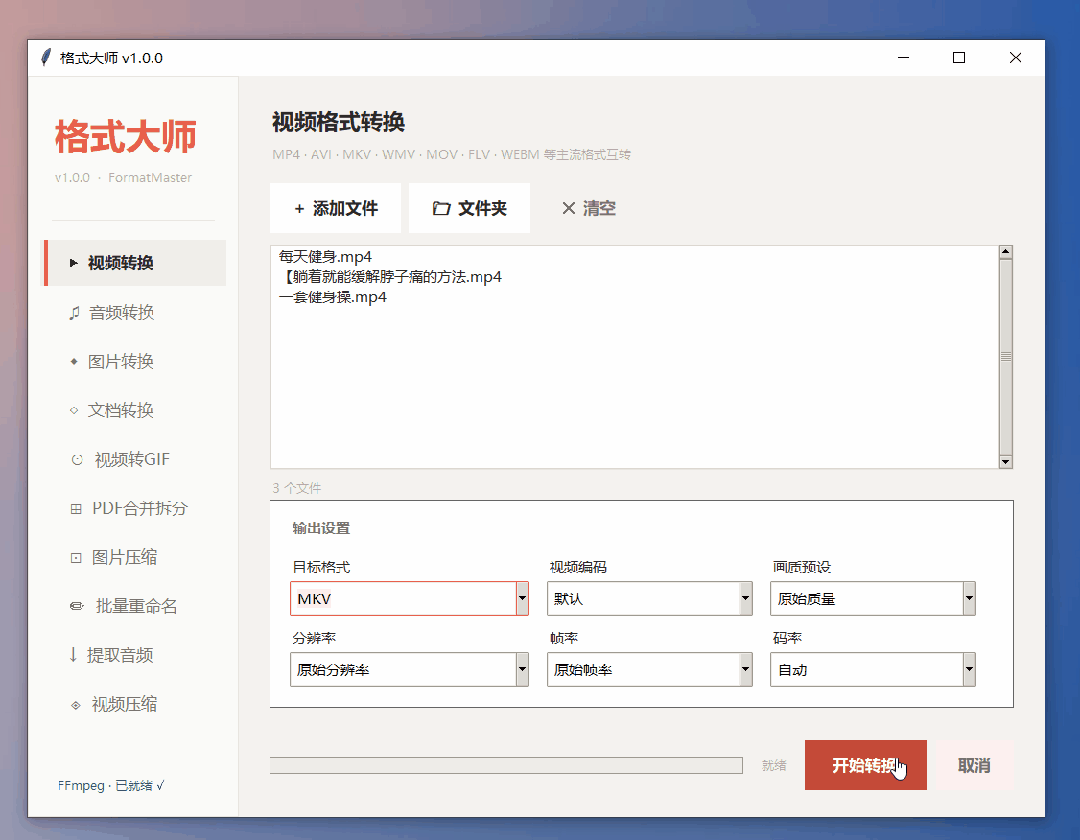Viewport: 1080px width, 840px height.
Task: Select file 每天健身.mp4 in list
Action: (325, 257)
